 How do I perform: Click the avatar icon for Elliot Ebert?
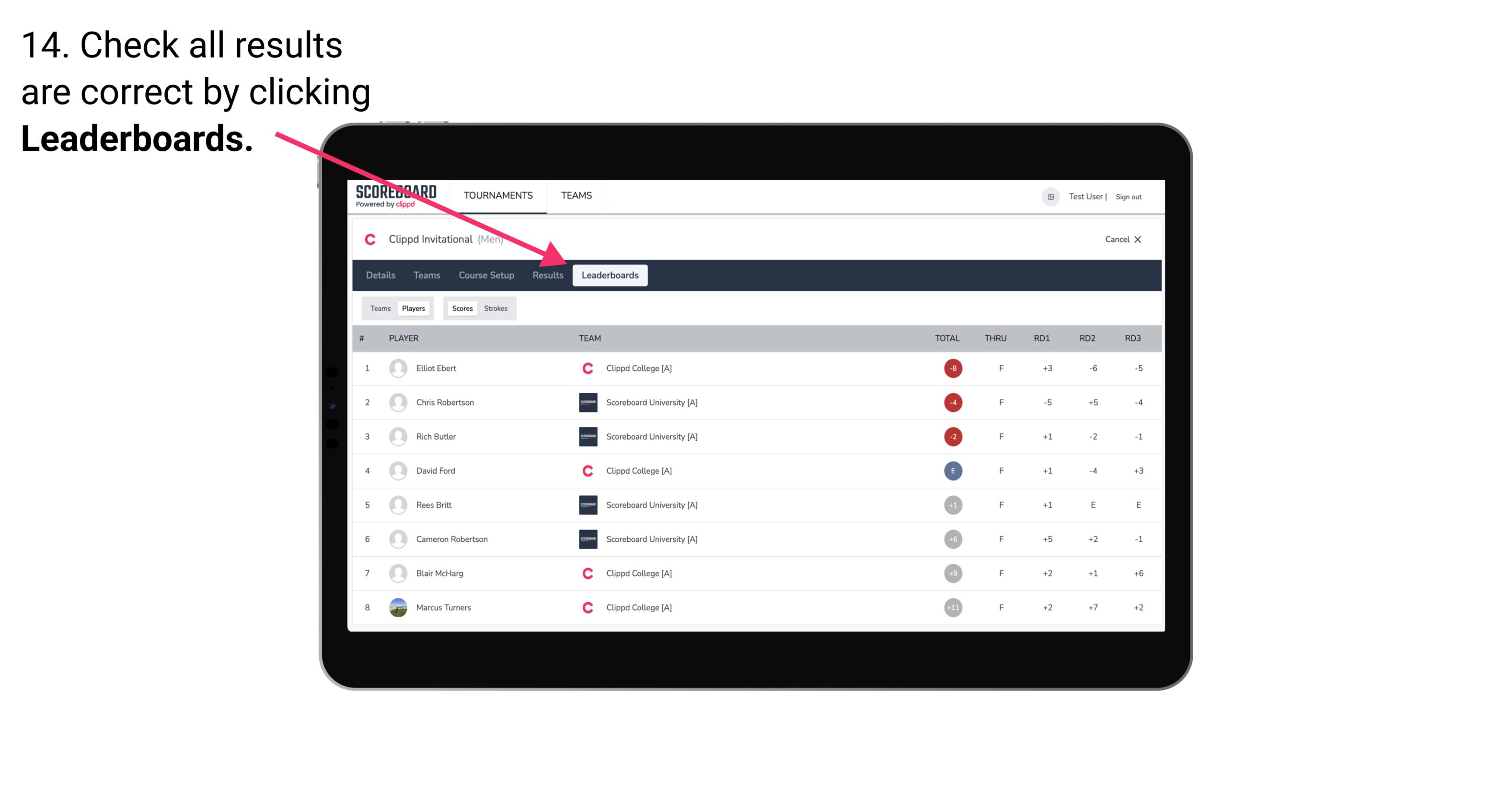click(x=396, y=367)
